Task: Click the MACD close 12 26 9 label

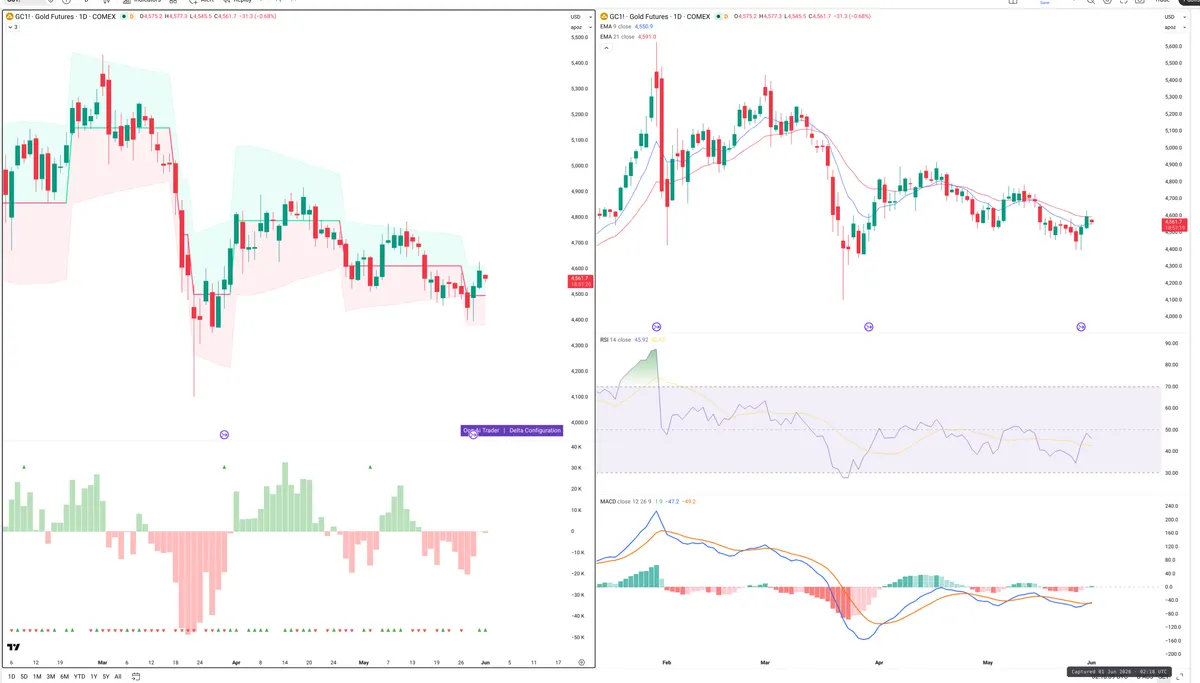Action: (627, 501)
